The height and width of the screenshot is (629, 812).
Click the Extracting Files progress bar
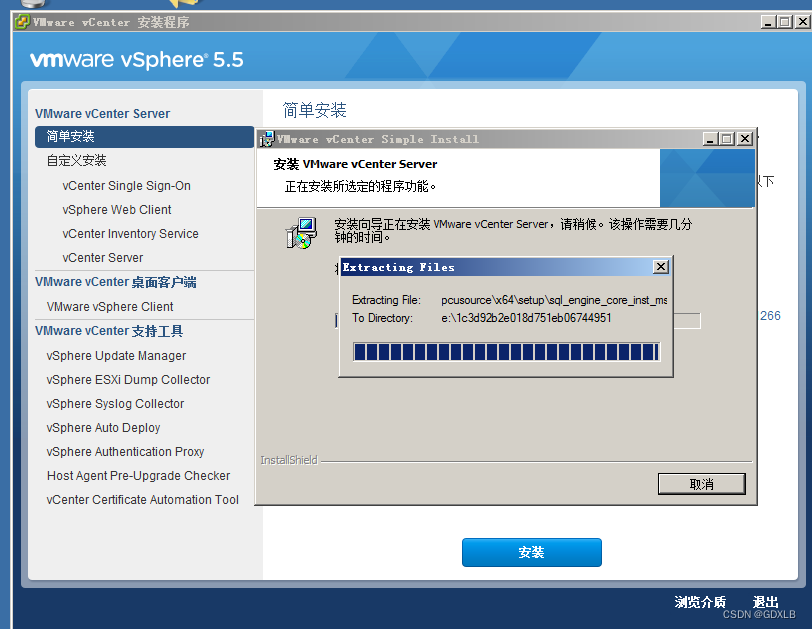coord(506,352)
